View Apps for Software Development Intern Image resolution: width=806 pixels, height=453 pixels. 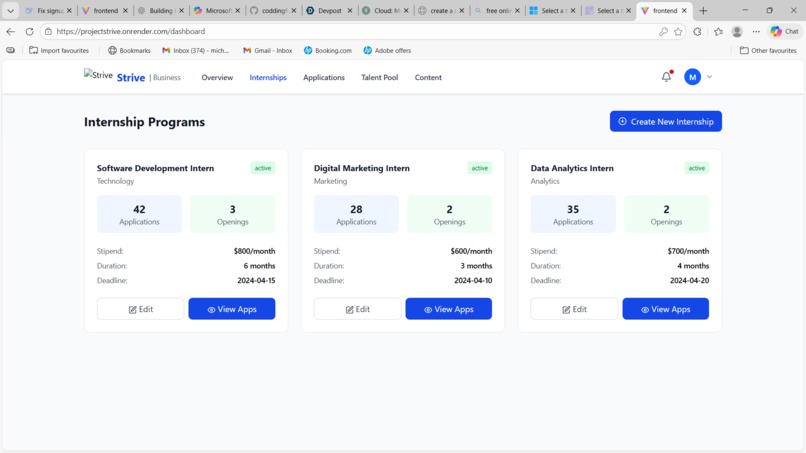pos(232,309)
